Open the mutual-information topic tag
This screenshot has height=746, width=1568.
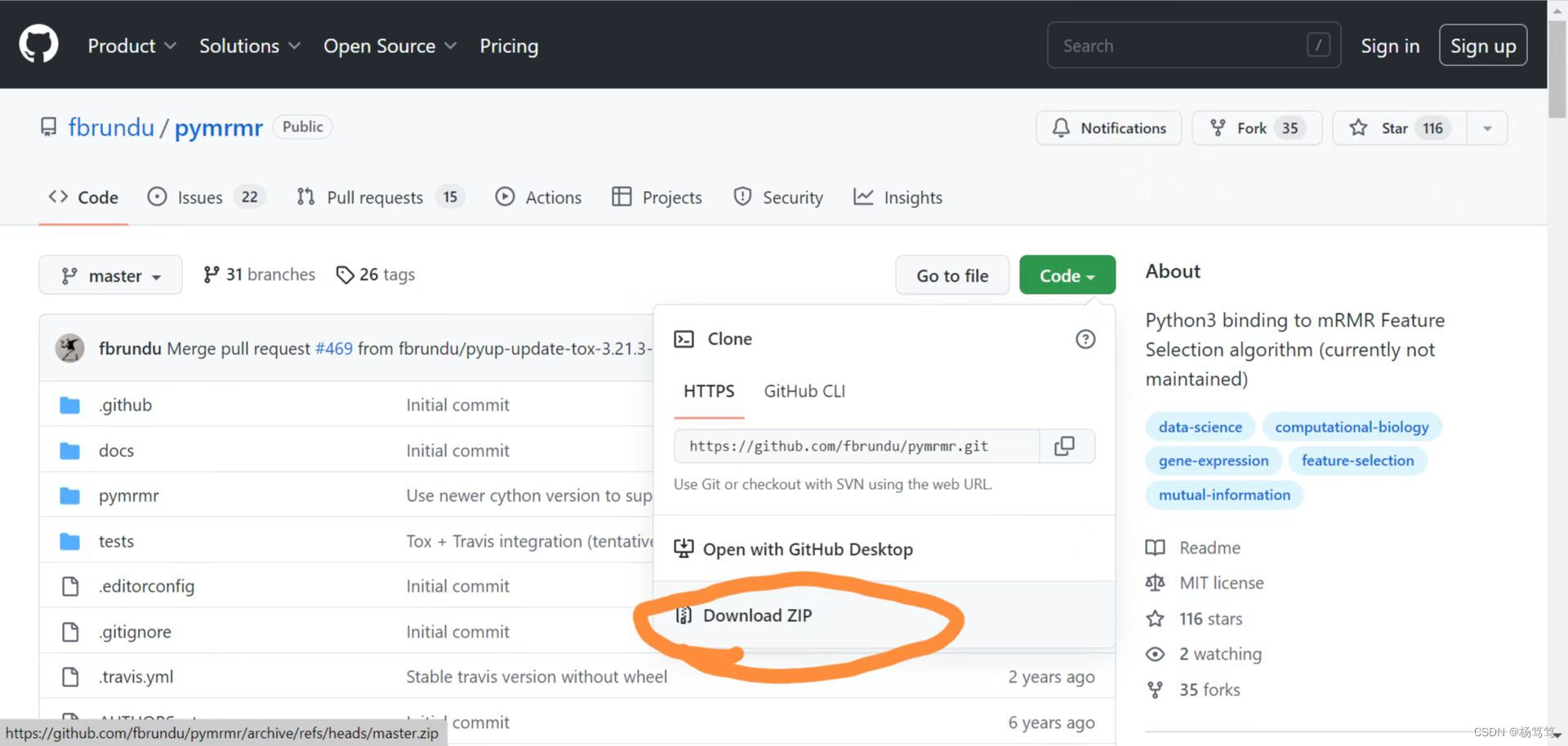pyautogui.click(x=1224, y=495)
